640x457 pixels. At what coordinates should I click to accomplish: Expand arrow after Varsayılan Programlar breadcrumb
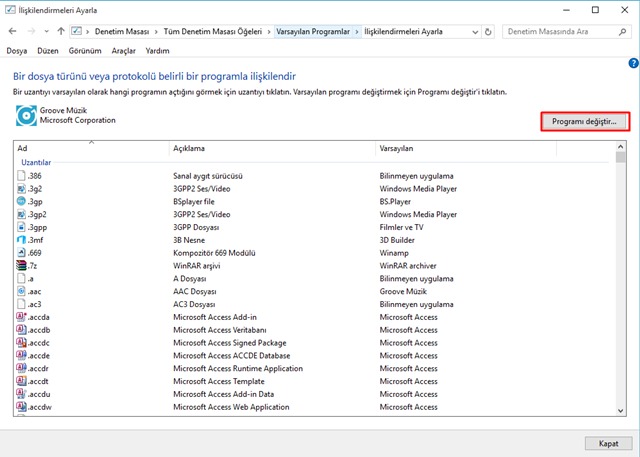(357, 31)
